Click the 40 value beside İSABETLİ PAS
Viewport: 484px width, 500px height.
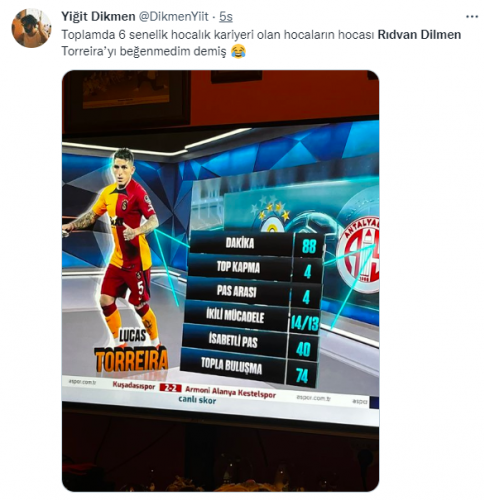[x=303, y=349]
